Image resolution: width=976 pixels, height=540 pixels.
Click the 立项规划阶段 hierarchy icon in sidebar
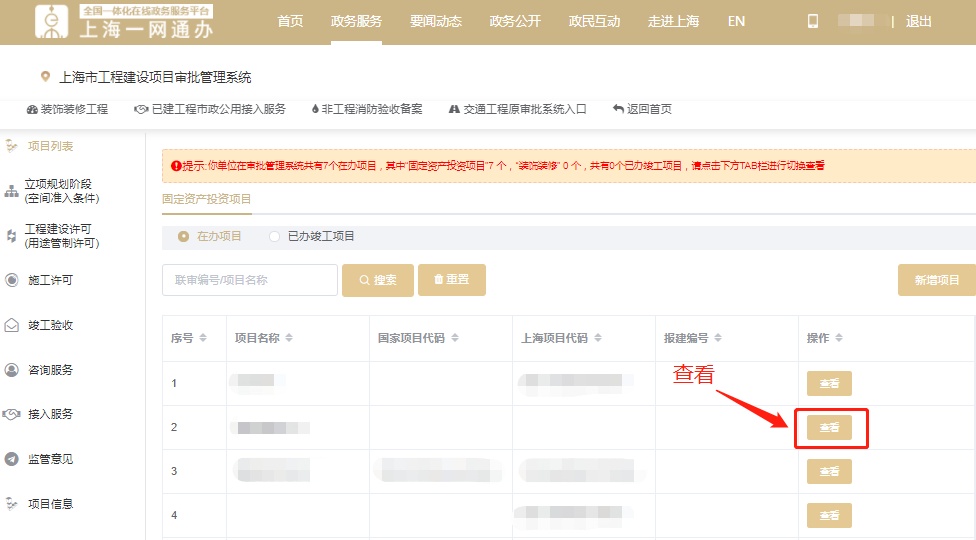tap(12, 191)
